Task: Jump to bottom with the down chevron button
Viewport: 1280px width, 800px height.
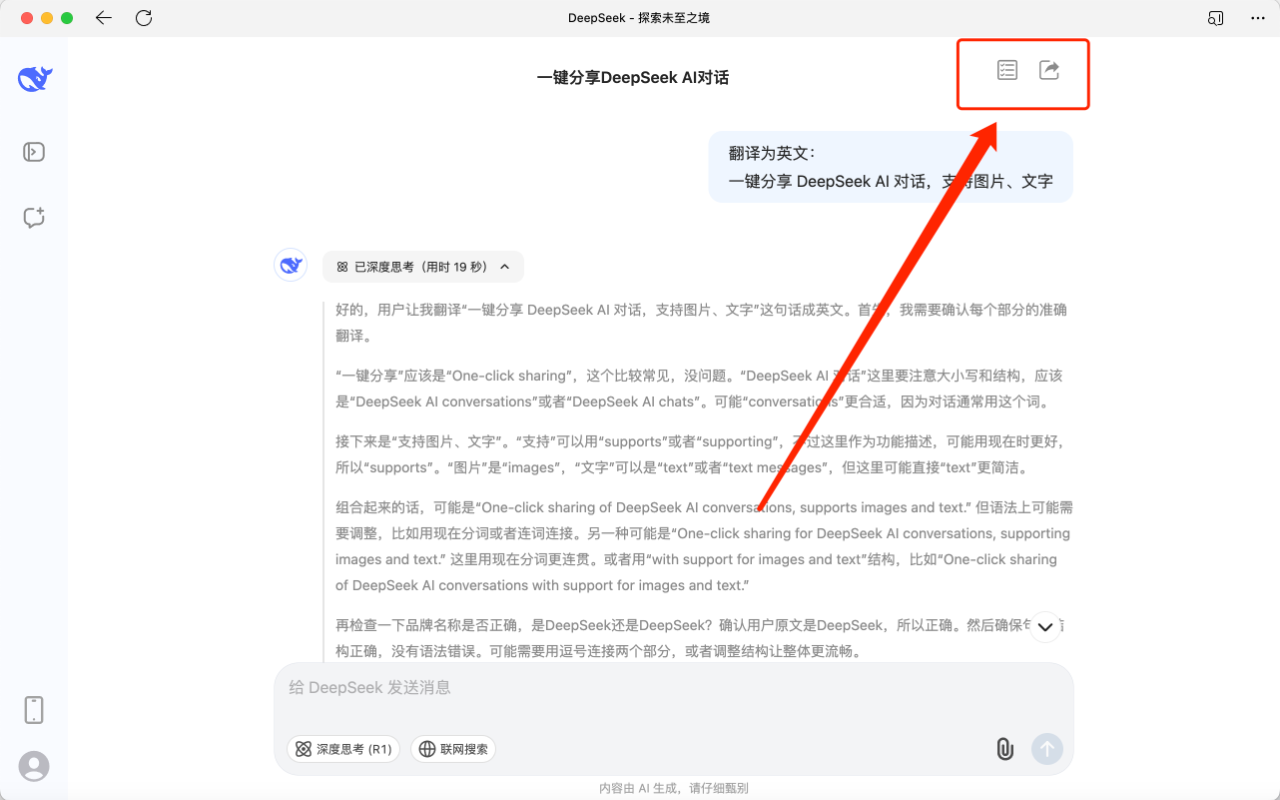Action: coord(1045,627)
